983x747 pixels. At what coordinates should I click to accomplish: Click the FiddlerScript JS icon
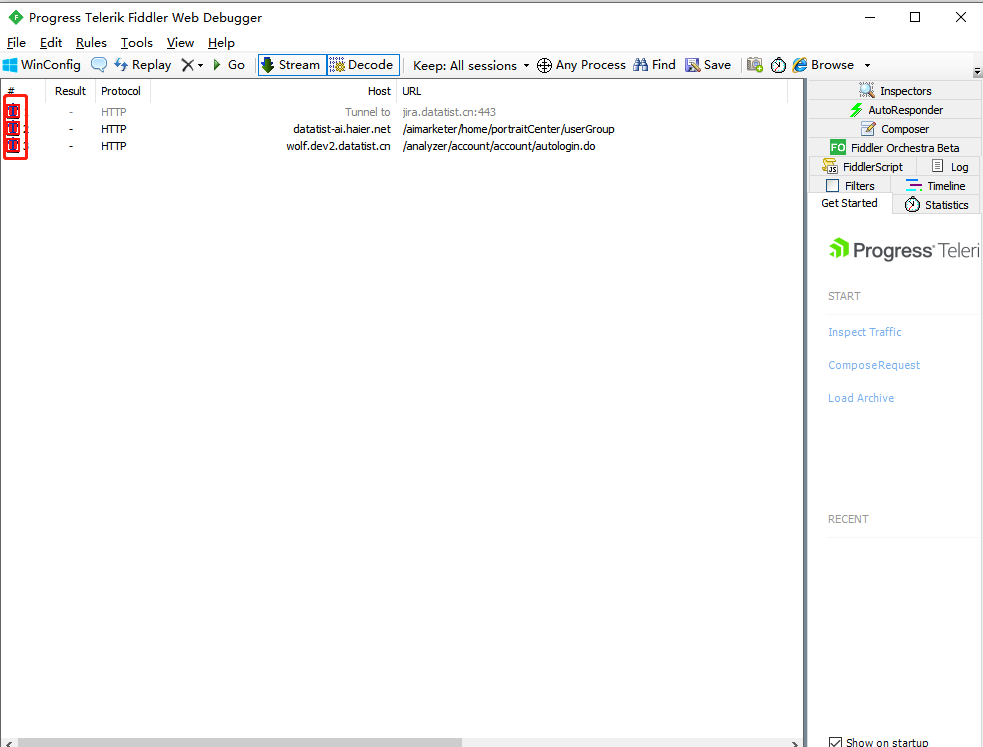click(830, 166)
